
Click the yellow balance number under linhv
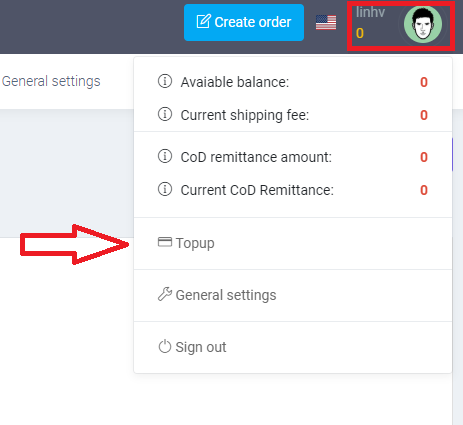tap(360, 33)
